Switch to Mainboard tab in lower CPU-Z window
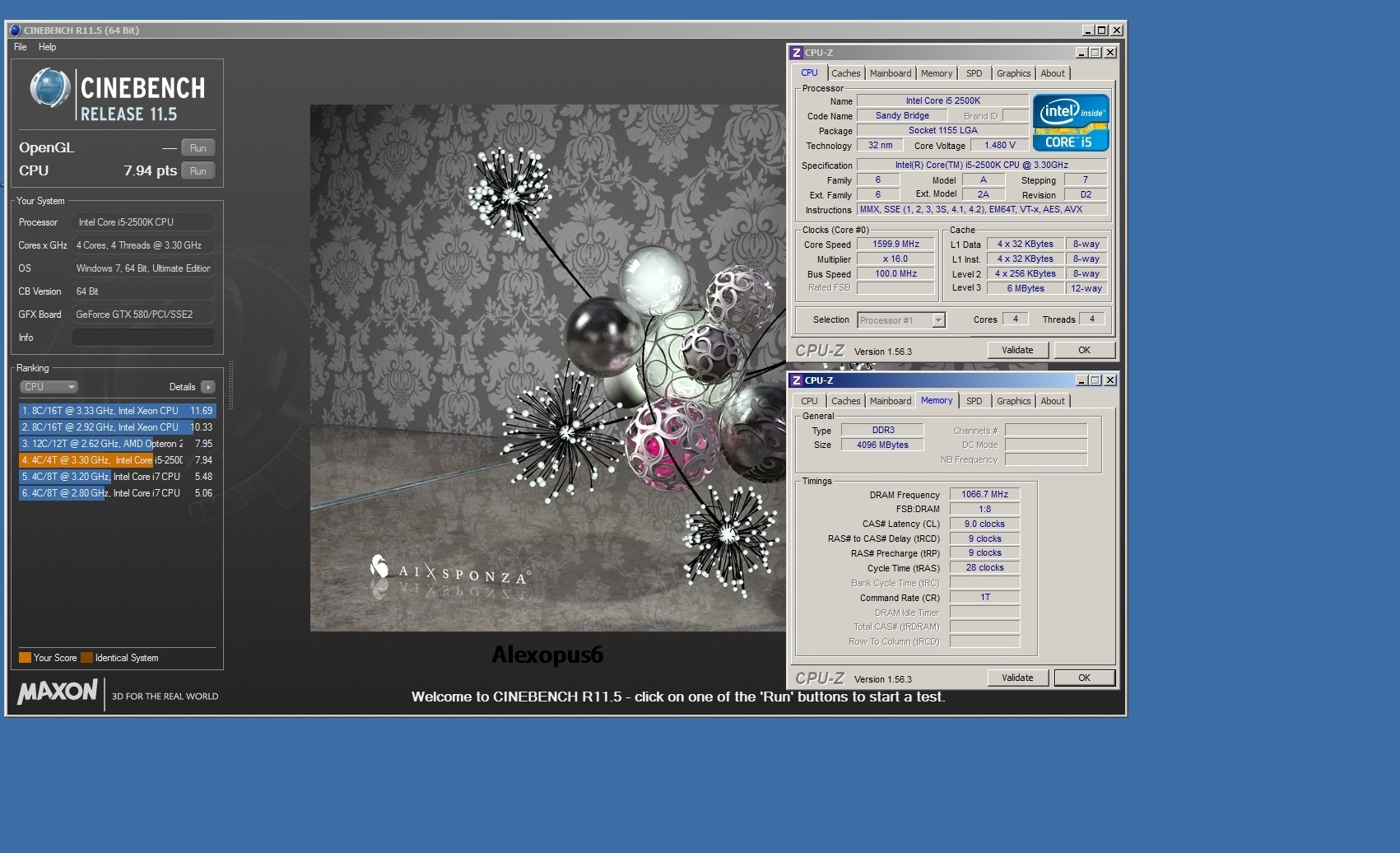1400x853 pixels. [891, 401]
